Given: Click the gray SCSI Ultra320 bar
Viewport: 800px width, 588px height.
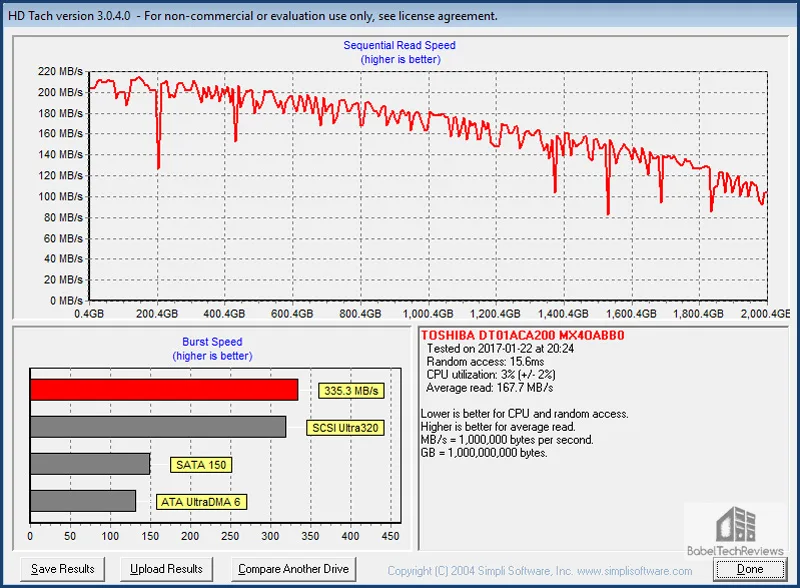Looking at the screenshot, I should [x=158, y=427].
